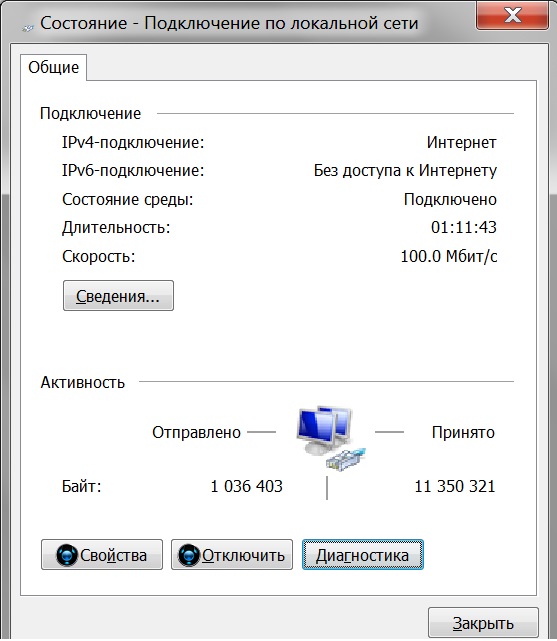The width and height of the screenshot is (557, 641).
Task: Click the Интернет status value
Action: [461, 142]
